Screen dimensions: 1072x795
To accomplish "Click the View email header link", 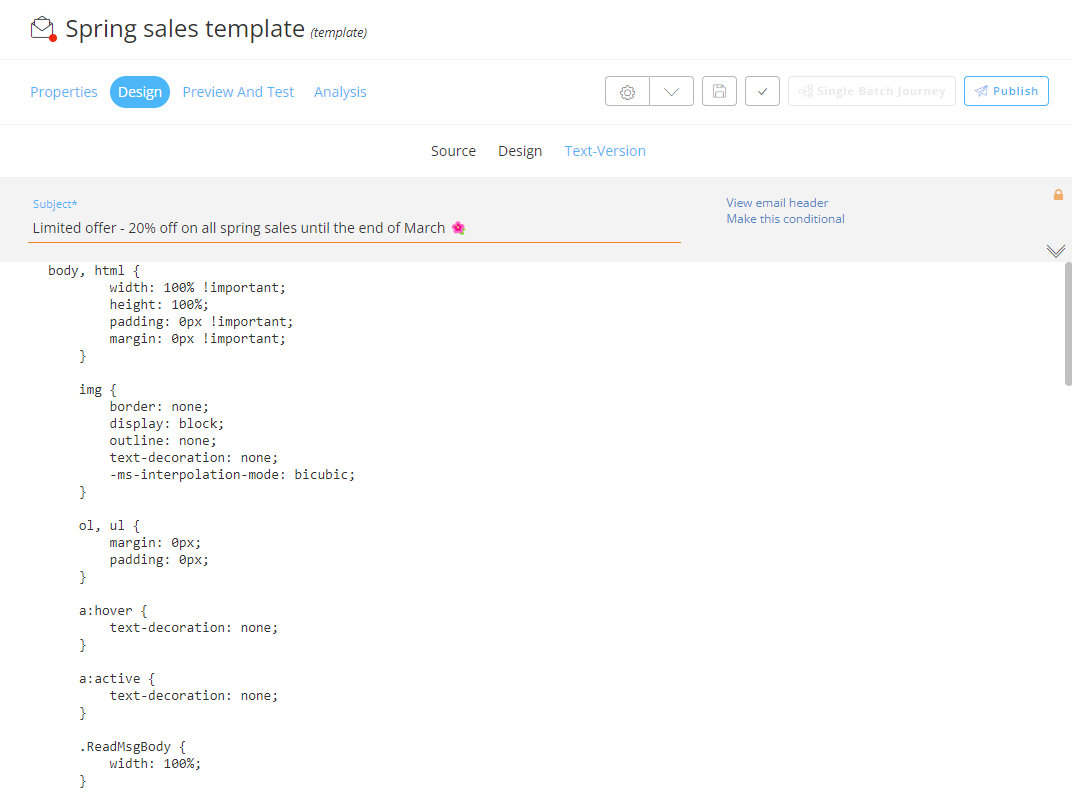I will click(777, 203).
